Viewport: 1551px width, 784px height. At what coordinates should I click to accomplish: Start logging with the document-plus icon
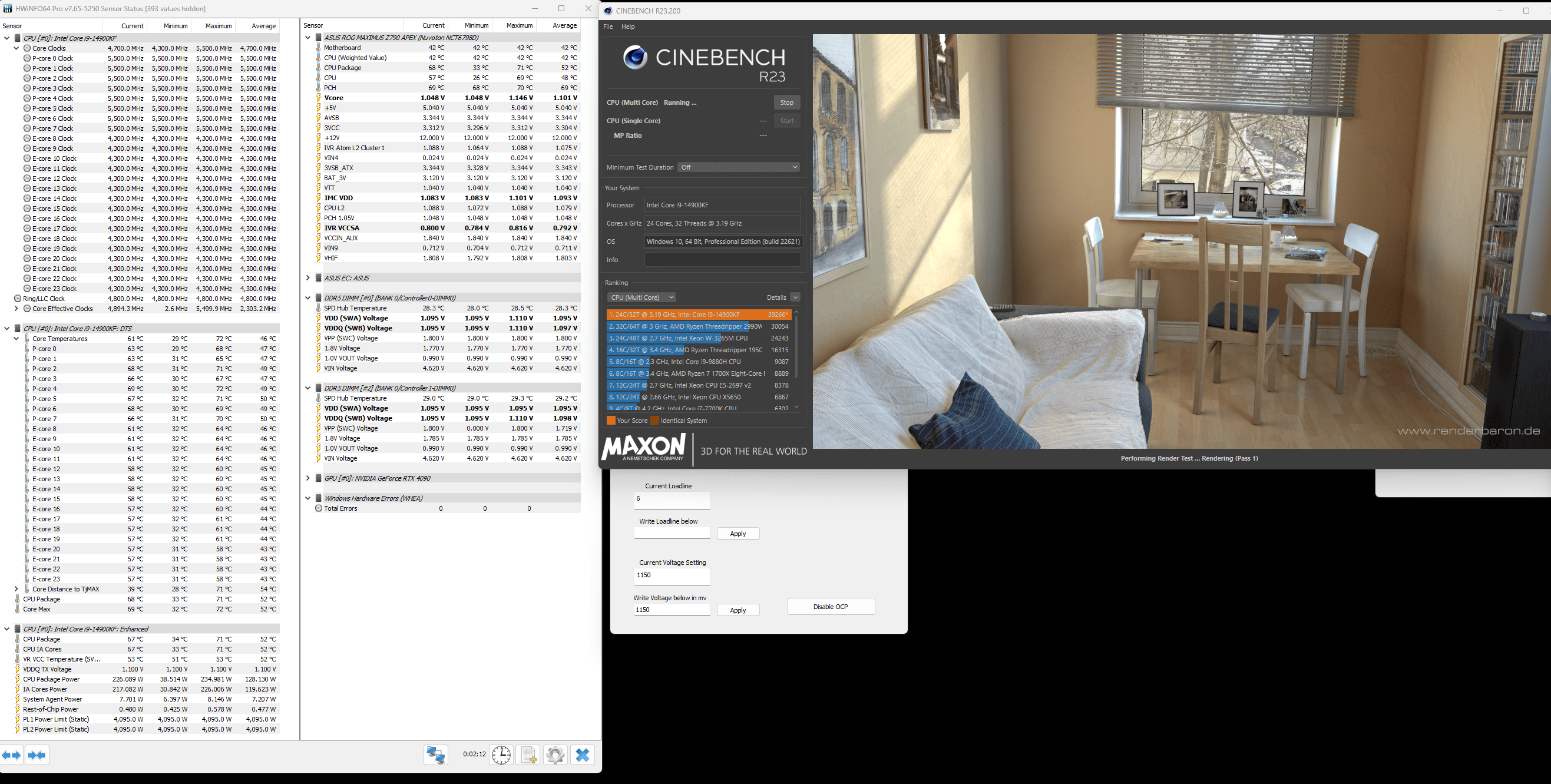(x=528, y=755)
